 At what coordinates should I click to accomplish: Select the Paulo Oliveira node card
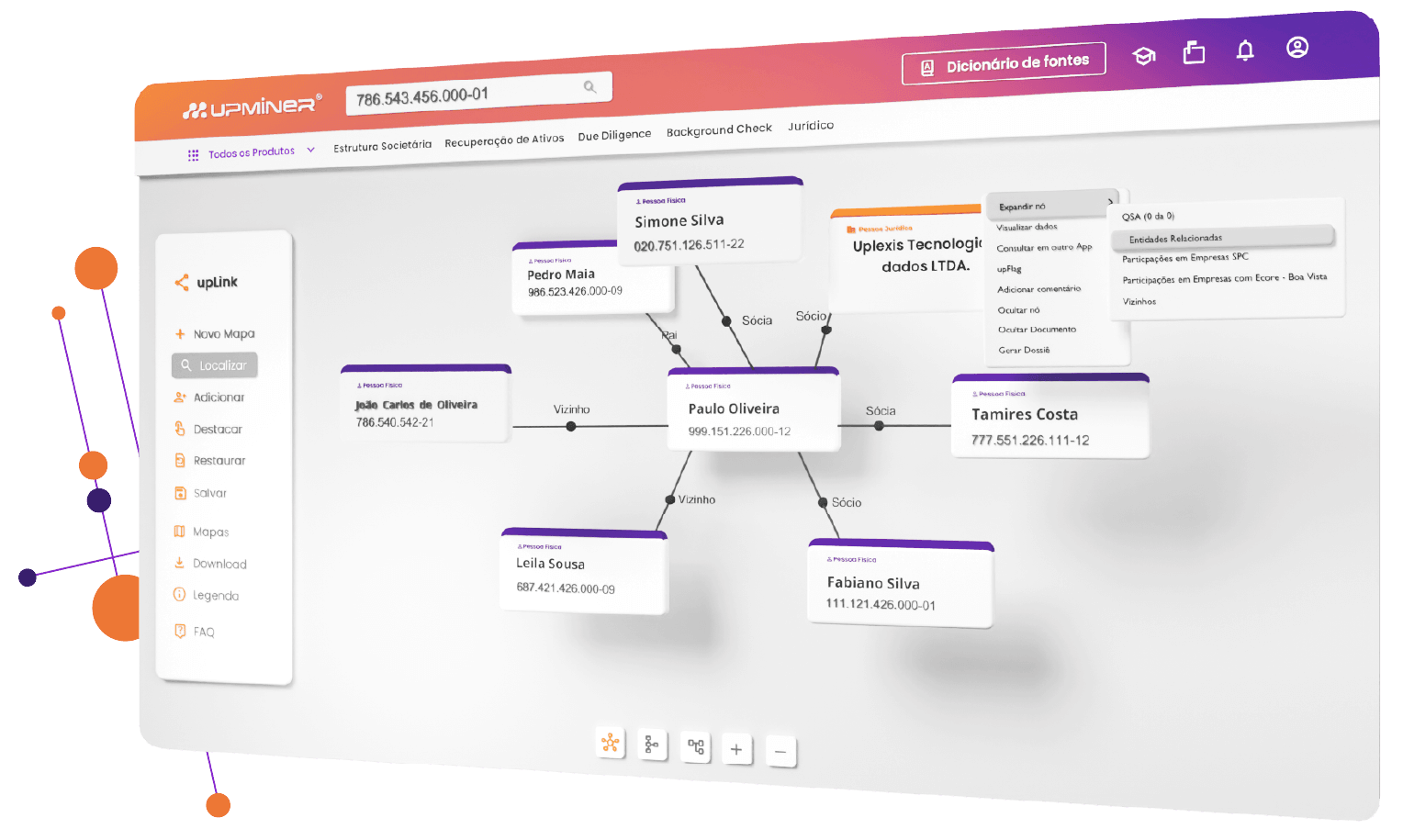754,410
